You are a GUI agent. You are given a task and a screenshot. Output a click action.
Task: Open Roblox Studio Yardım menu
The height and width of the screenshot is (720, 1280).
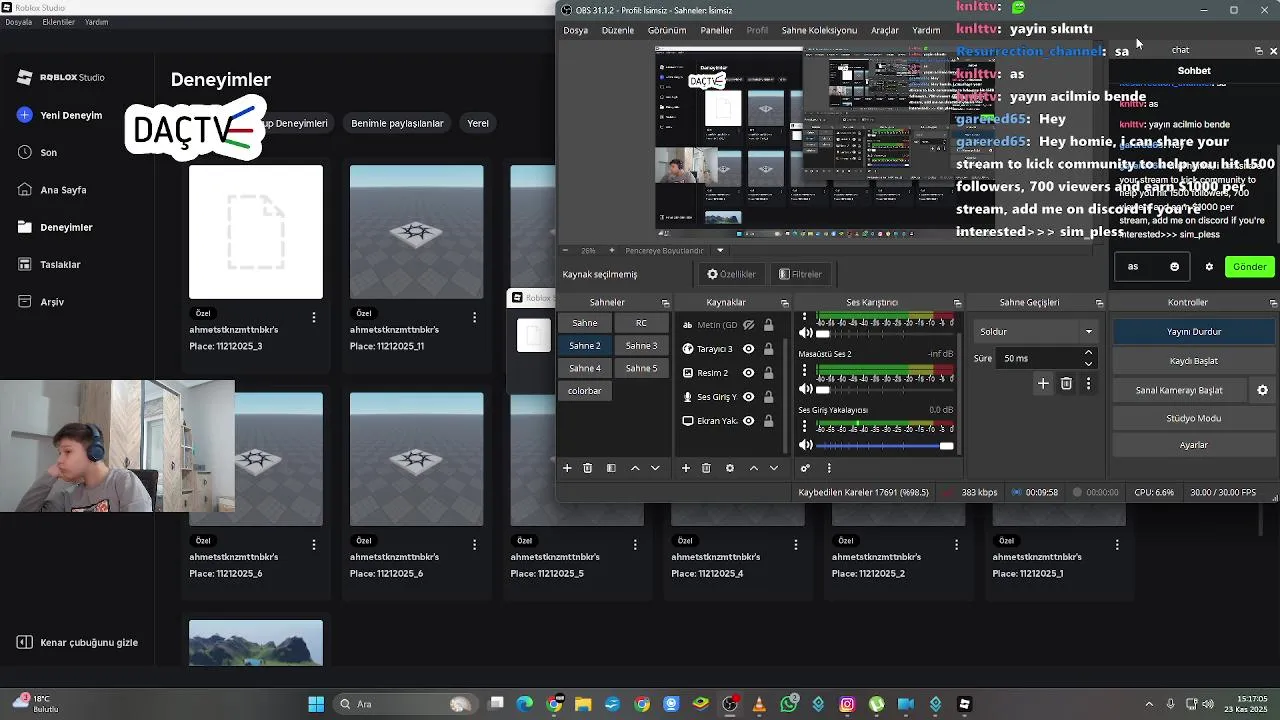[x=96, y=22]
